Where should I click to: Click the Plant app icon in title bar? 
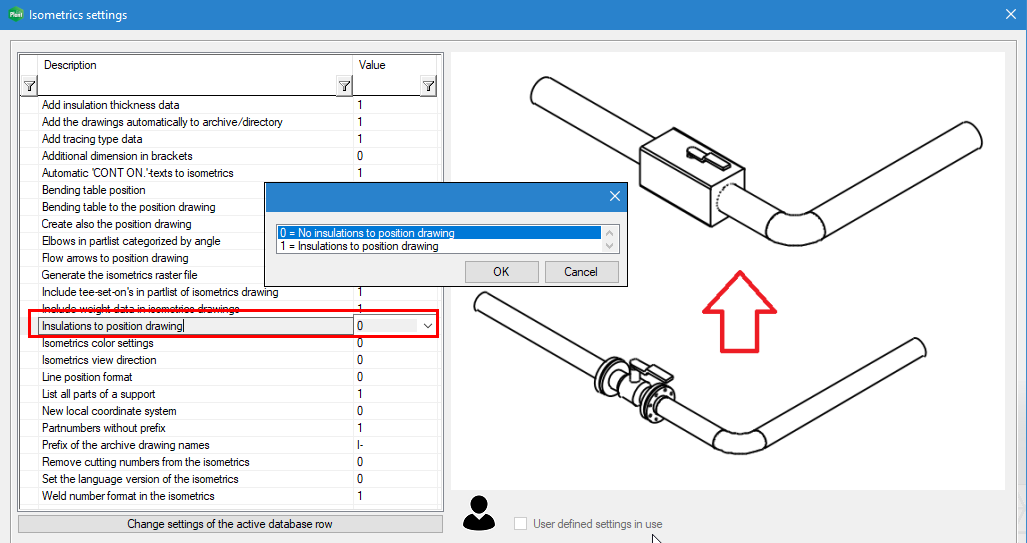click(16, 14)
